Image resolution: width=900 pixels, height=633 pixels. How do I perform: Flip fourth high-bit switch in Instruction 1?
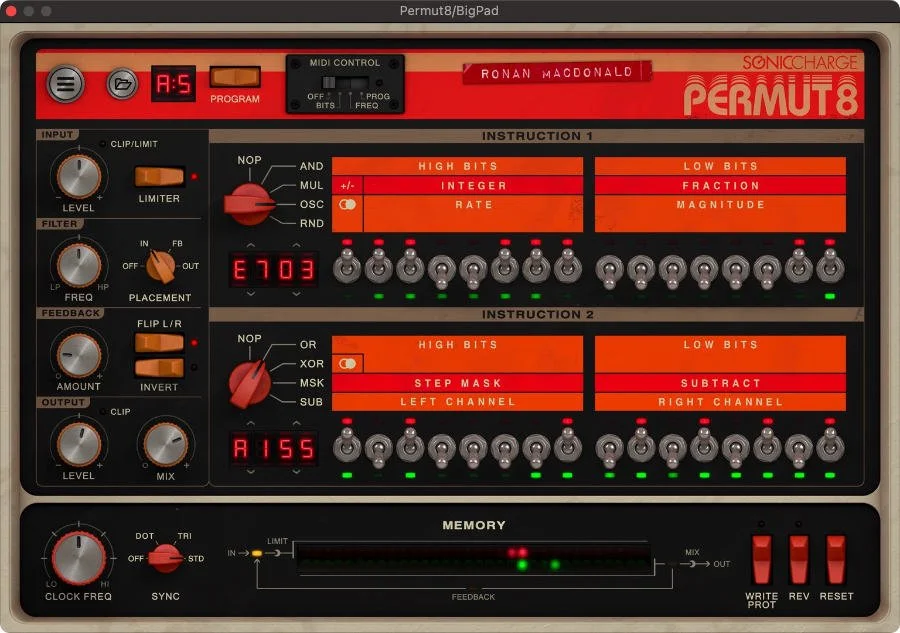coord(441,271)
